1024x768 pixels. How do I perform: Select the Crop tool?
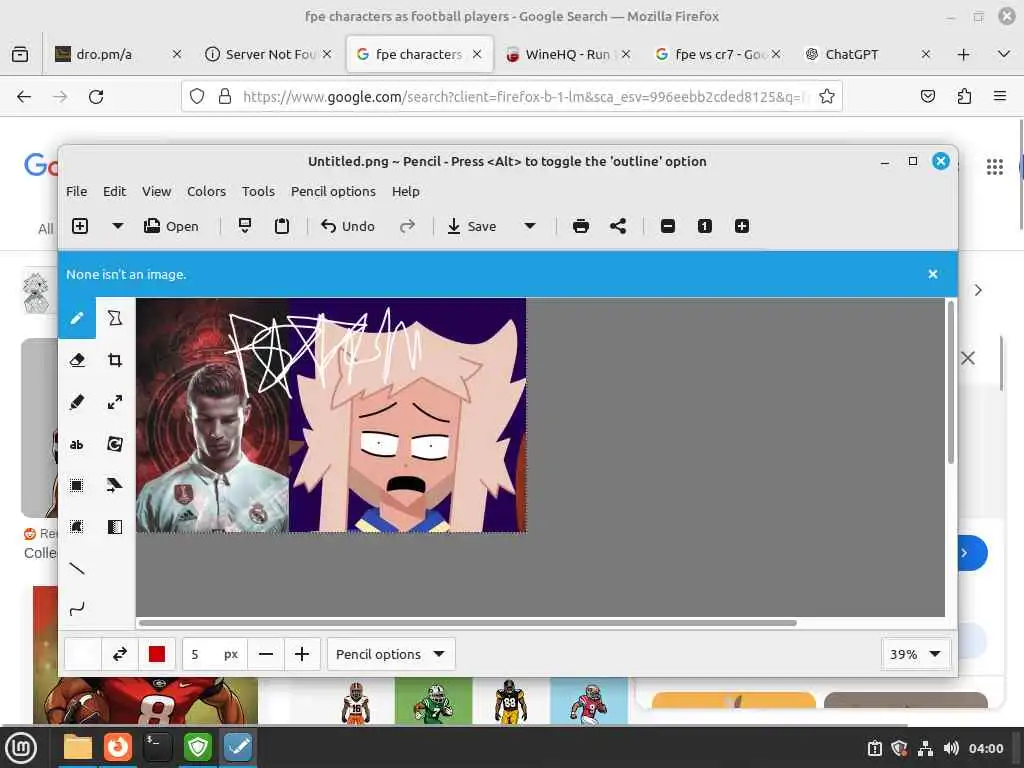click(115, 360)
